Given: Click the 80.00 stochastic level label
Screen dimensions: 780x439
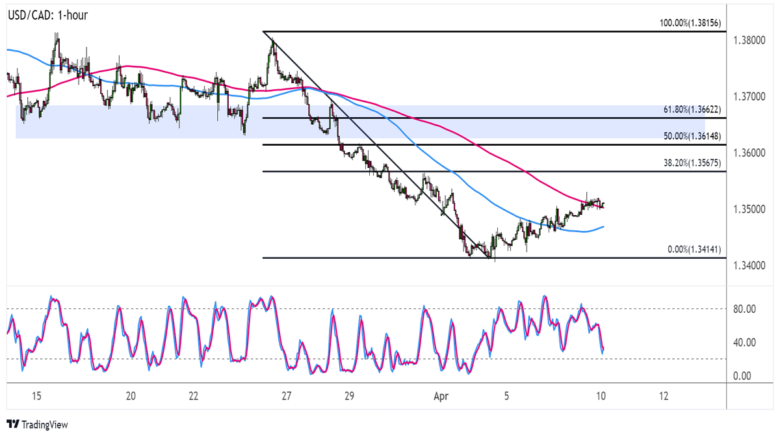Looking at the screenshot, I should [x=743, y=310].
